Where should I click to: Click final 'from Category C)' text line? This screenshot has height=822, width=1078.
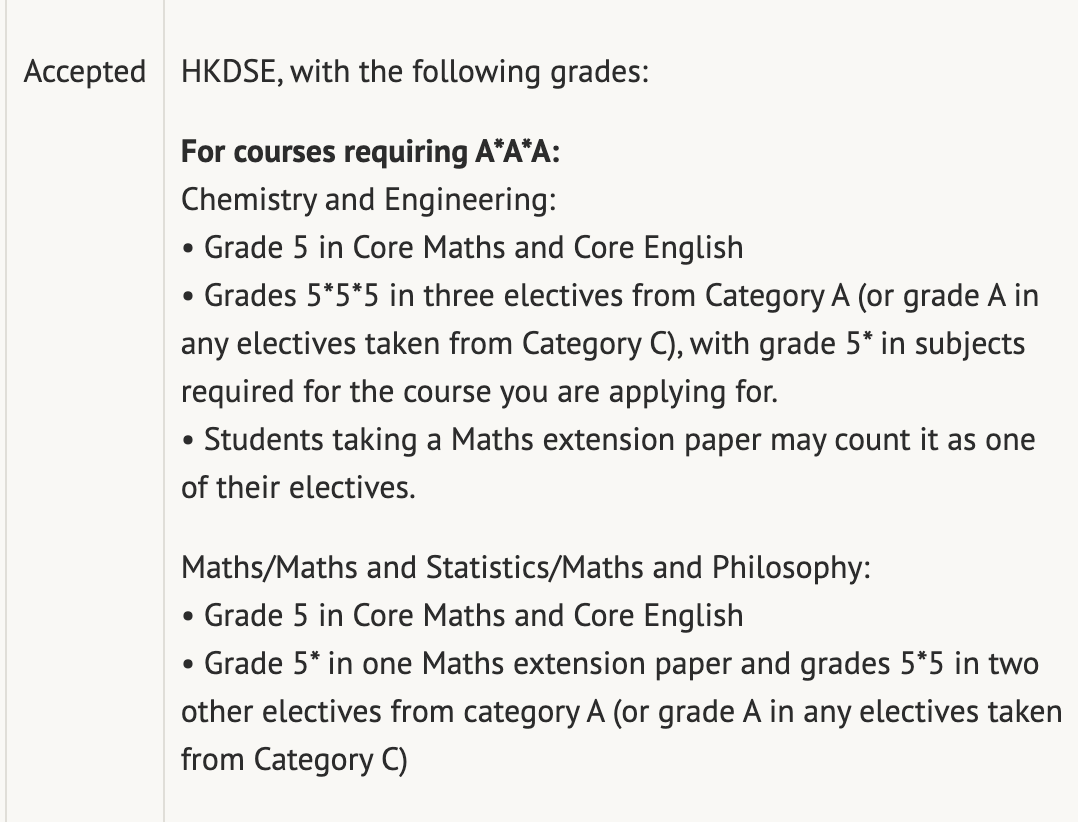coord(294,760)
